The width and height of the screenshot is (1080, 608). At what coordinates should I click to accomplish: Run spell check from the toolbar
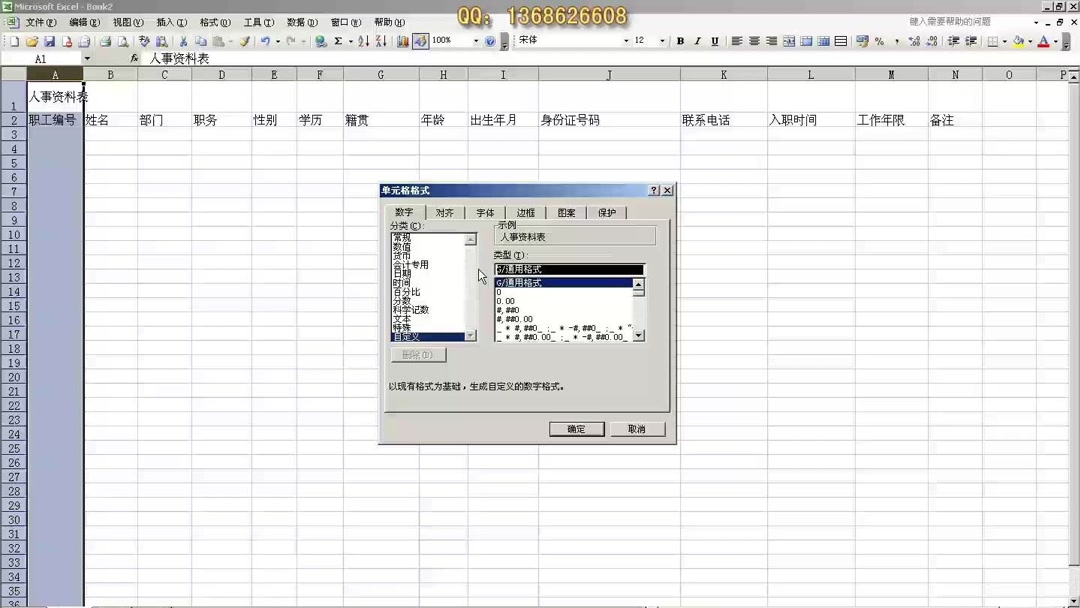145,42
